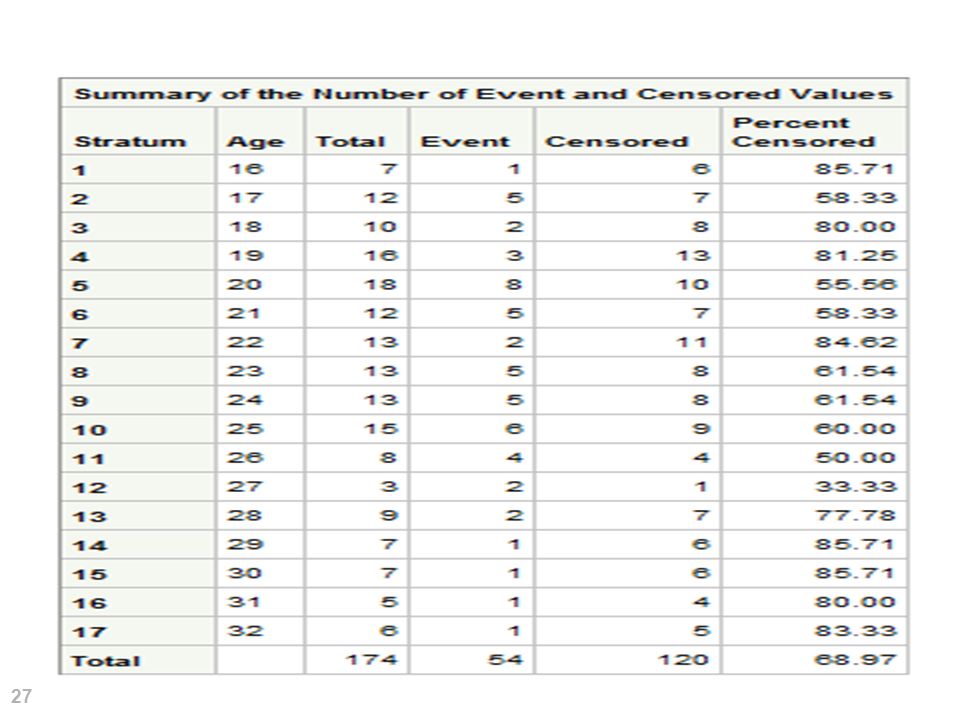Click slide page number 27
960x720 pixels.
click(21, 696)
